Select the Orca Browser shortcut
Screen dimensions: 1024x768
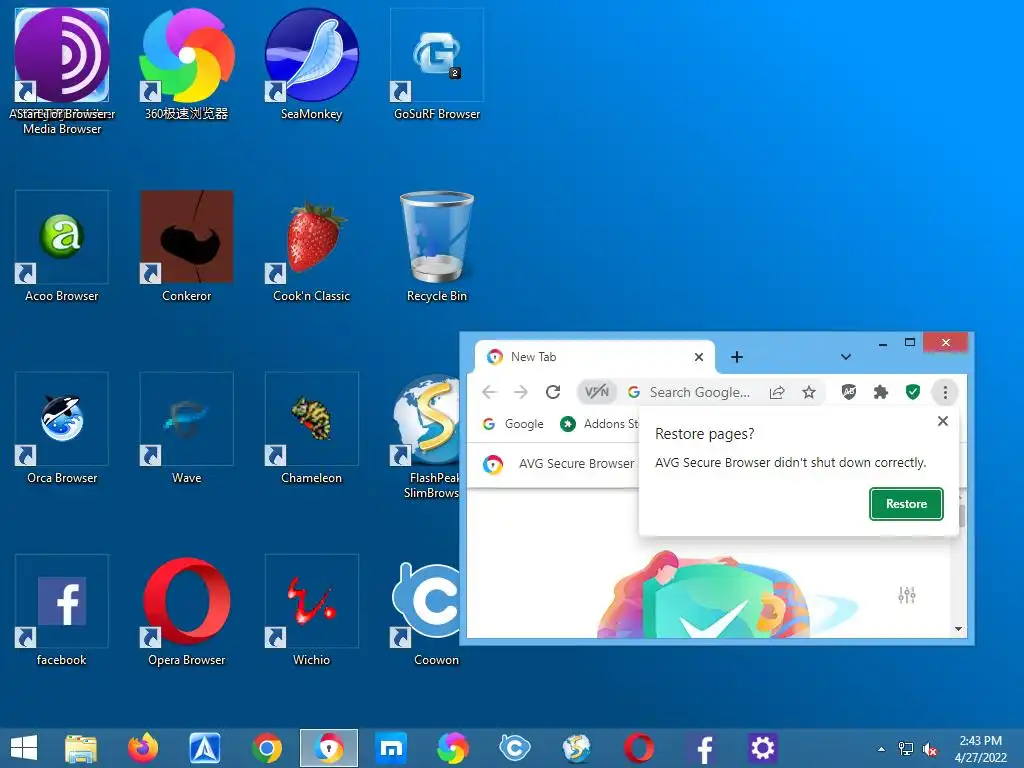click(x=62, y=419)
